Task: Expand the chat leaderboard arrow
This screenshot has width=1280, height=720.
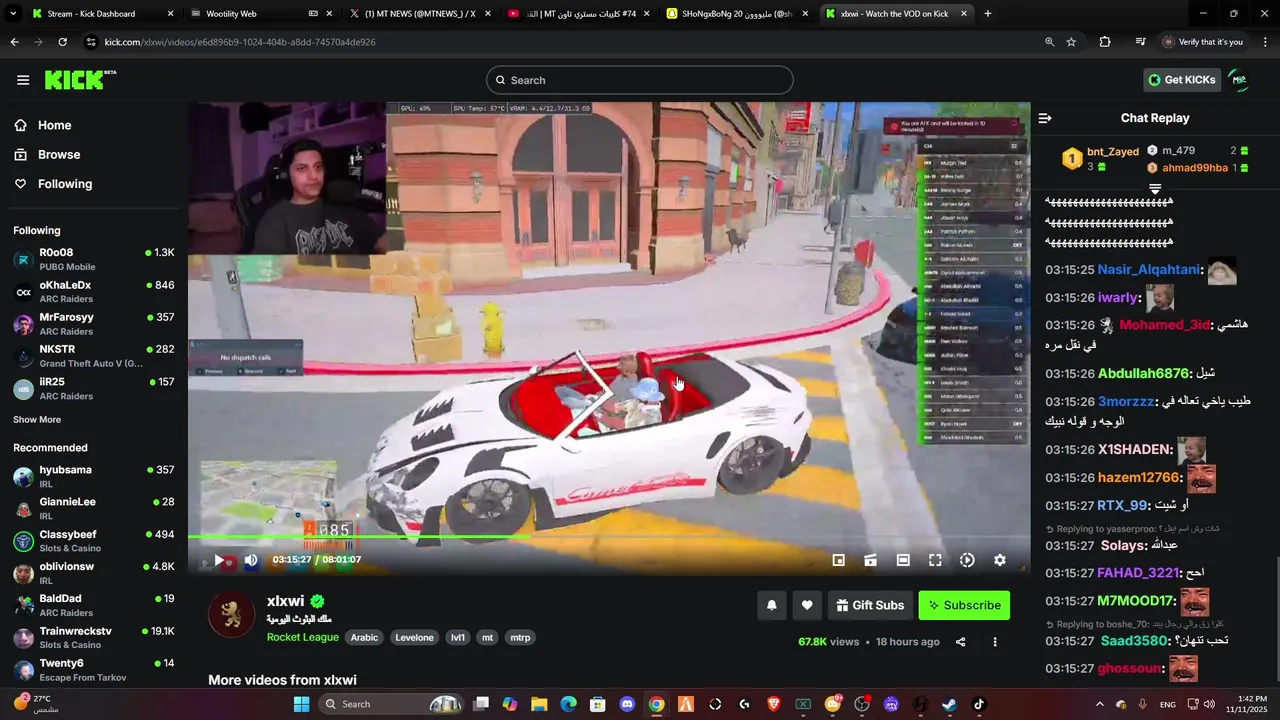Action: tap(1155, 188)
